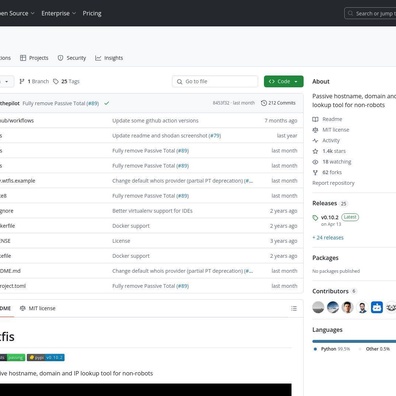This screenshot has height=396, width=396.
Task: Click the tag icon beside v0.10.2
Action: point(315,218)
